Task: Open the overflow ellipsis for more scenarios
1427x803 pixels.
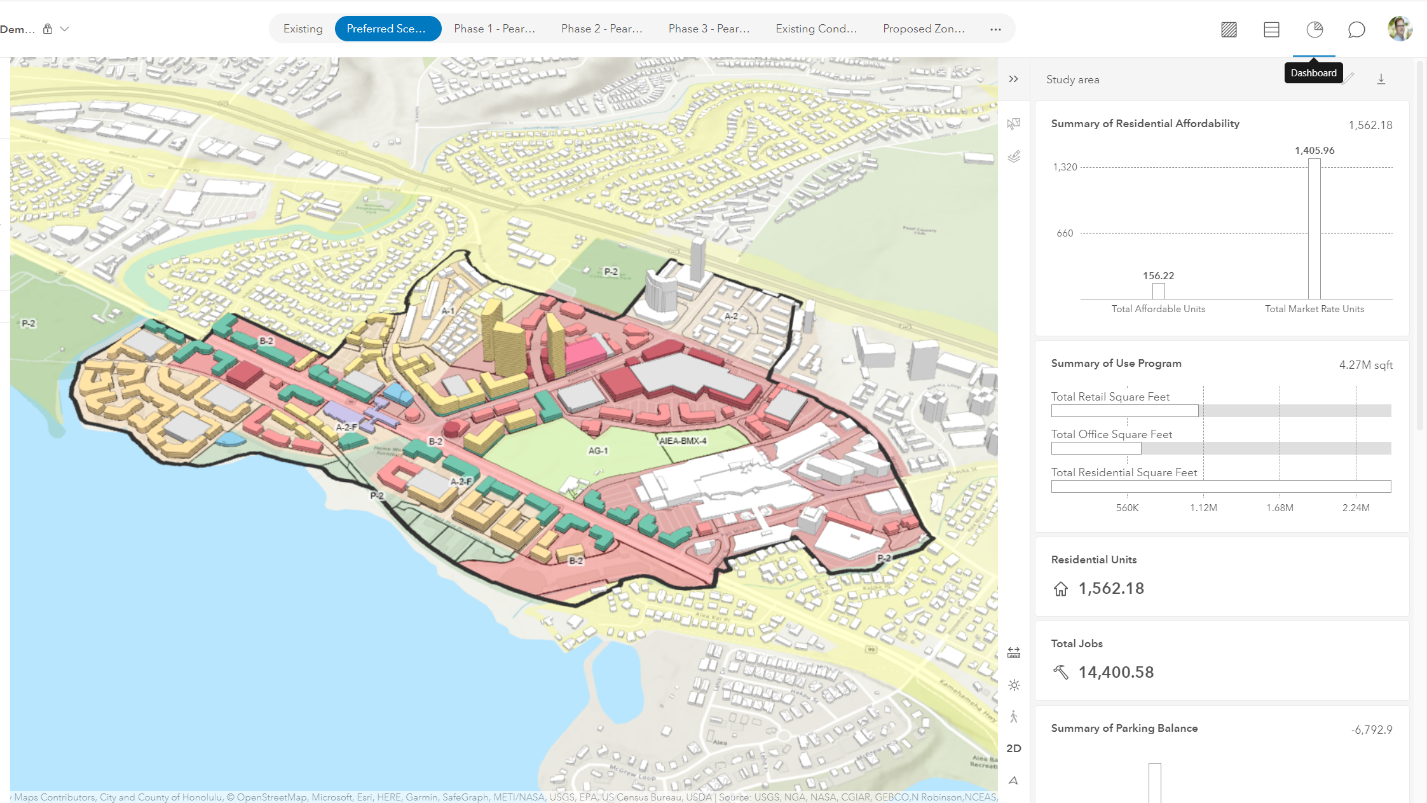Action: [995, 29]
